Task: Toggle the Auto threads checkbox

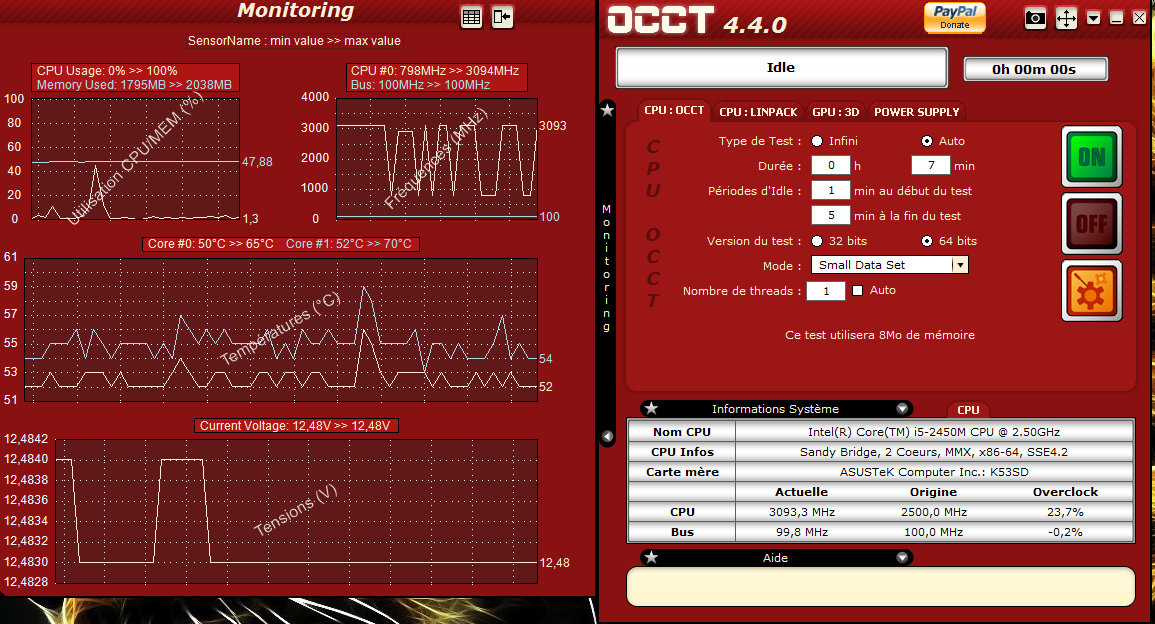Action: (x=857, y=290)
